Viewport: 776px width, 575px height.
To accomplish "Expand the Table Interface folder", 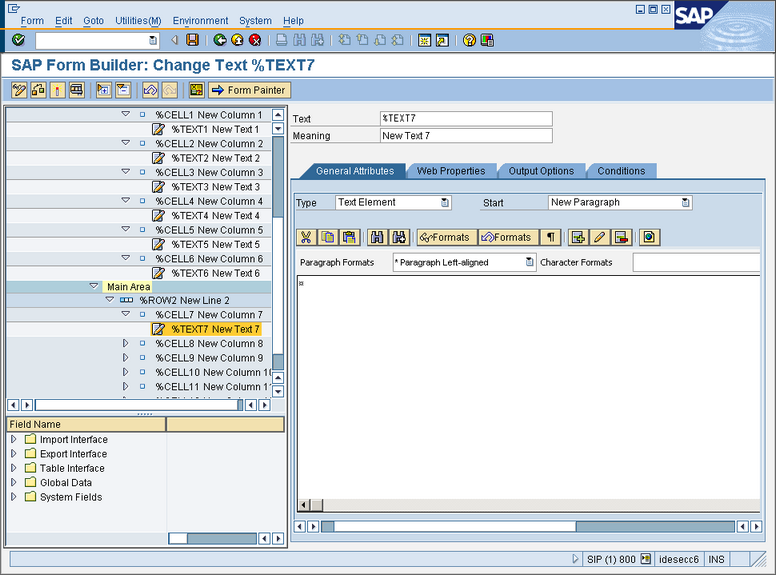I will coord(13,468).
